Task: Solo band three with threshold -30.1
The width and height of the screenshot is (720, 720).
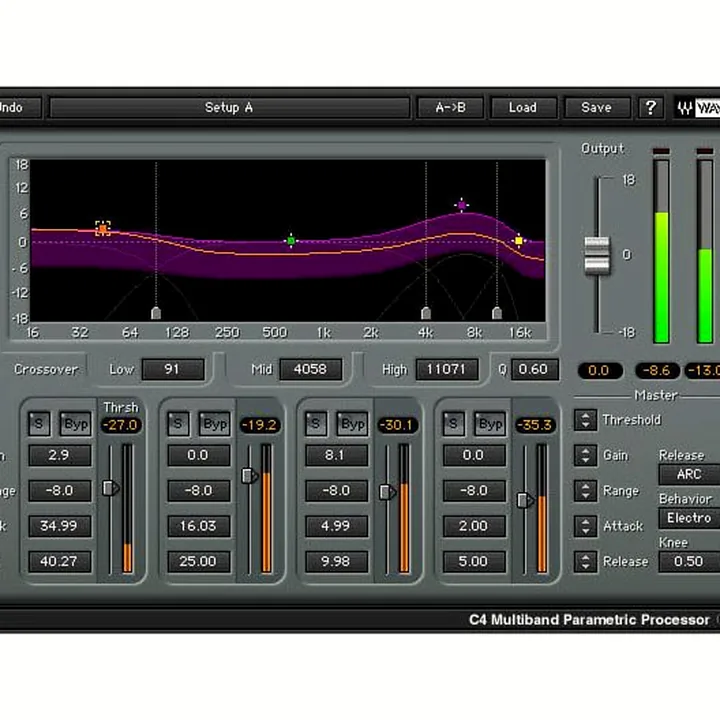Action: pos(315,423)
